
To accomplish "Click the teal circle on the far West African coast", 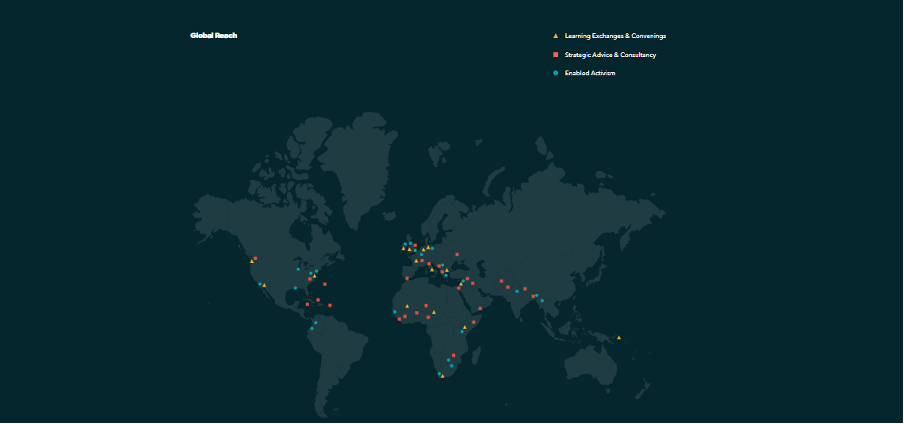I will (x=394, y=311).
